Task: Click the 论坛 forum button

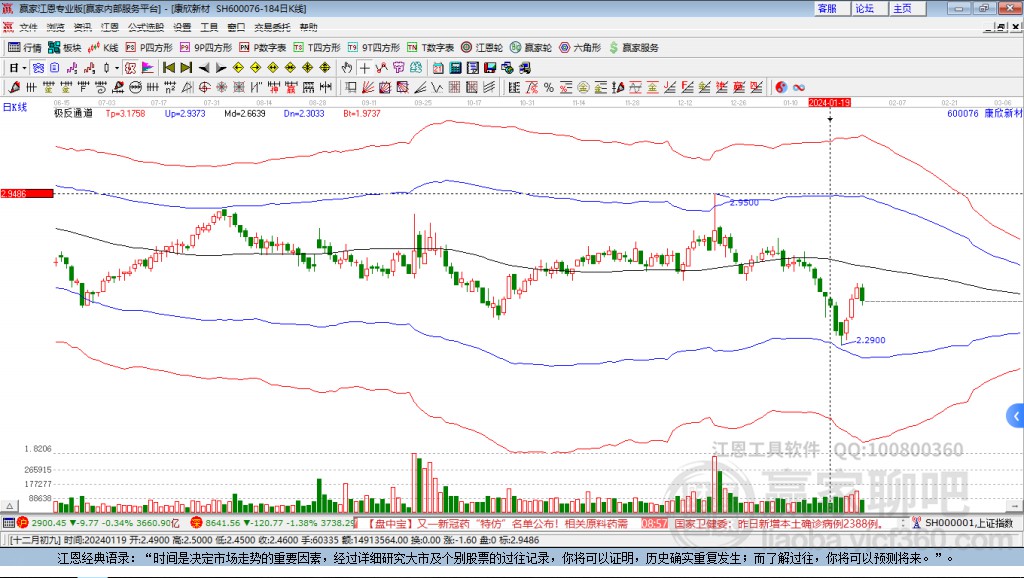Action: point(869,8)
